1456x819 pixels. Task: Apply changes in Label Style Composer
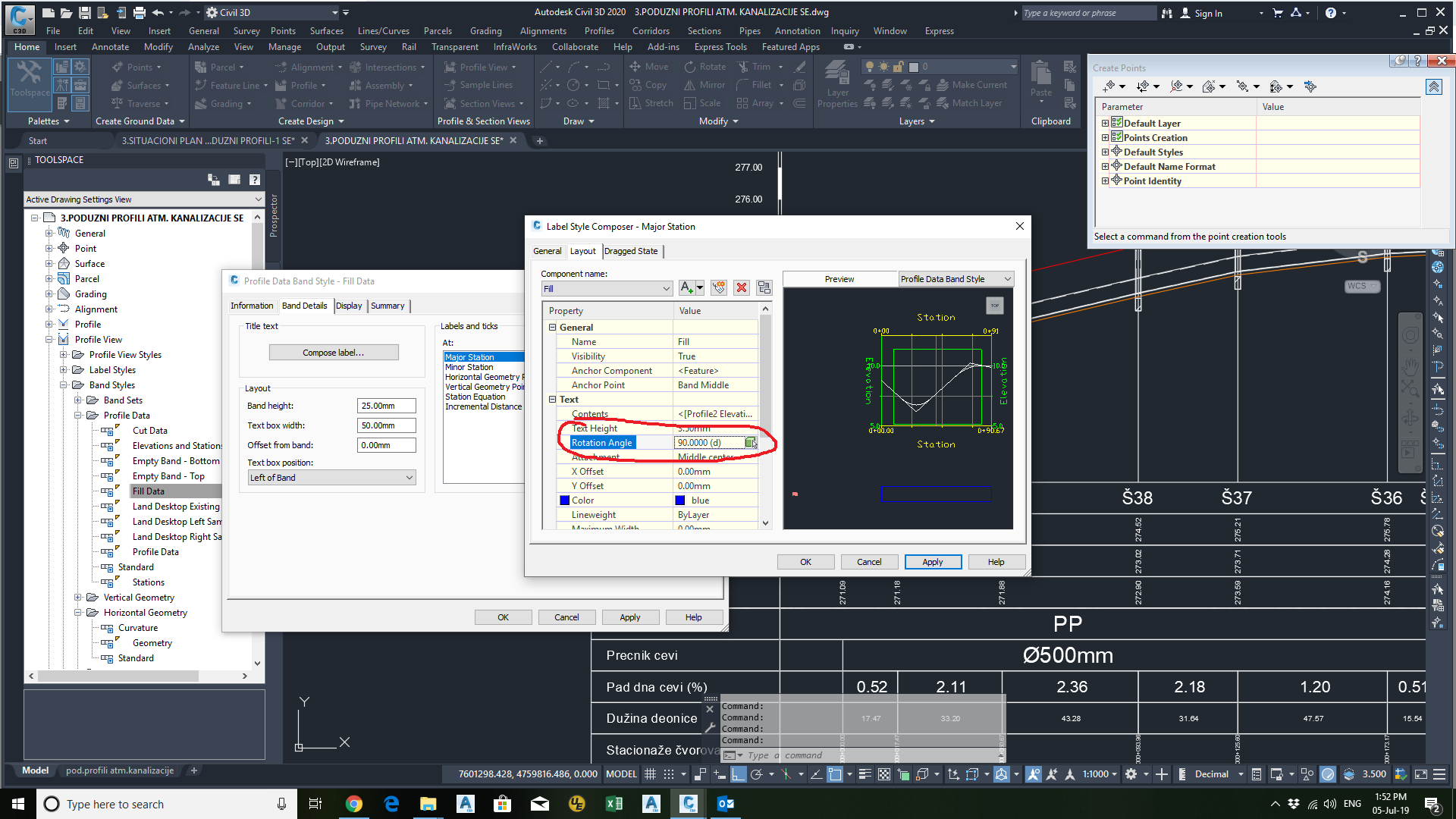coord(933,561)
